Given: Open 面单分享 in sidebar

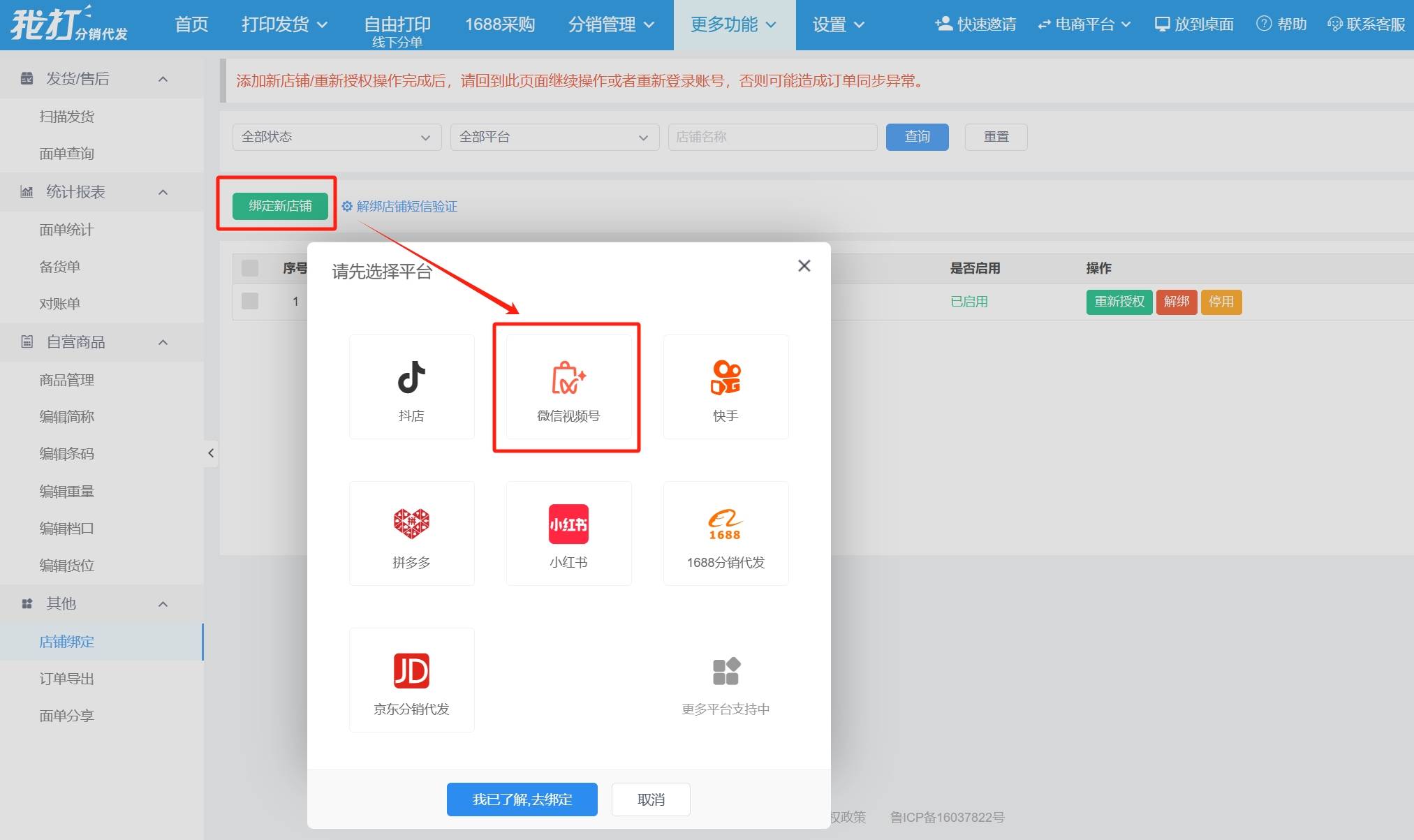Looking at the screenshot, I should 66,716.
